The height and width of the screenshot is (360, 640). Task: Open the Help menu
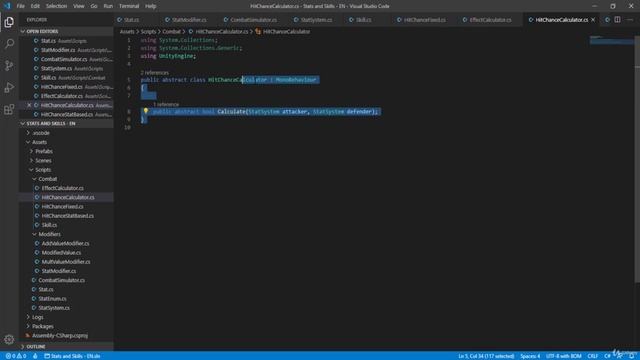pos(151,6)
